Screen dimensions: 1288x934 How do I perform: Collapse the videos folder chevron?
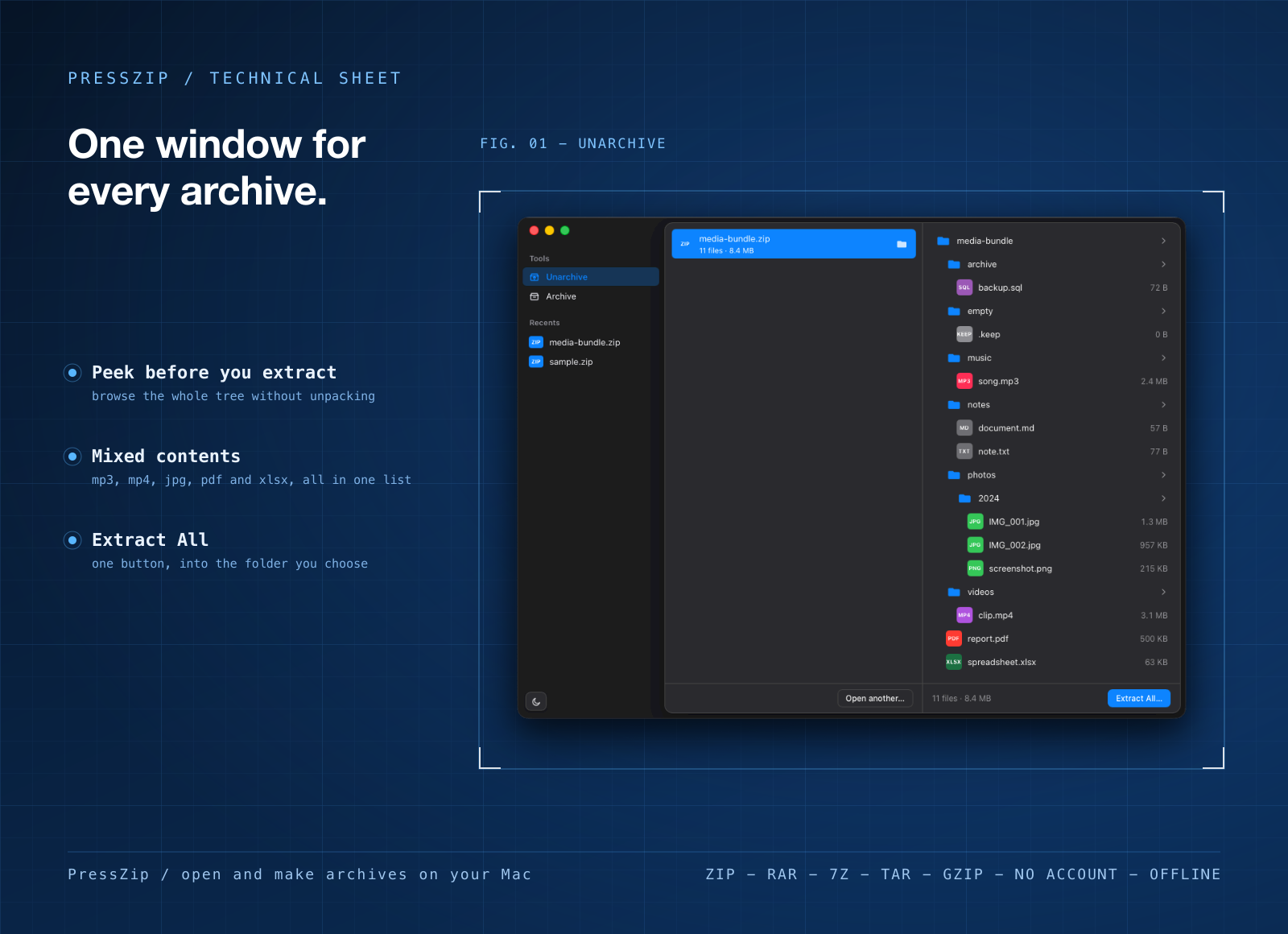point(1163,592)
